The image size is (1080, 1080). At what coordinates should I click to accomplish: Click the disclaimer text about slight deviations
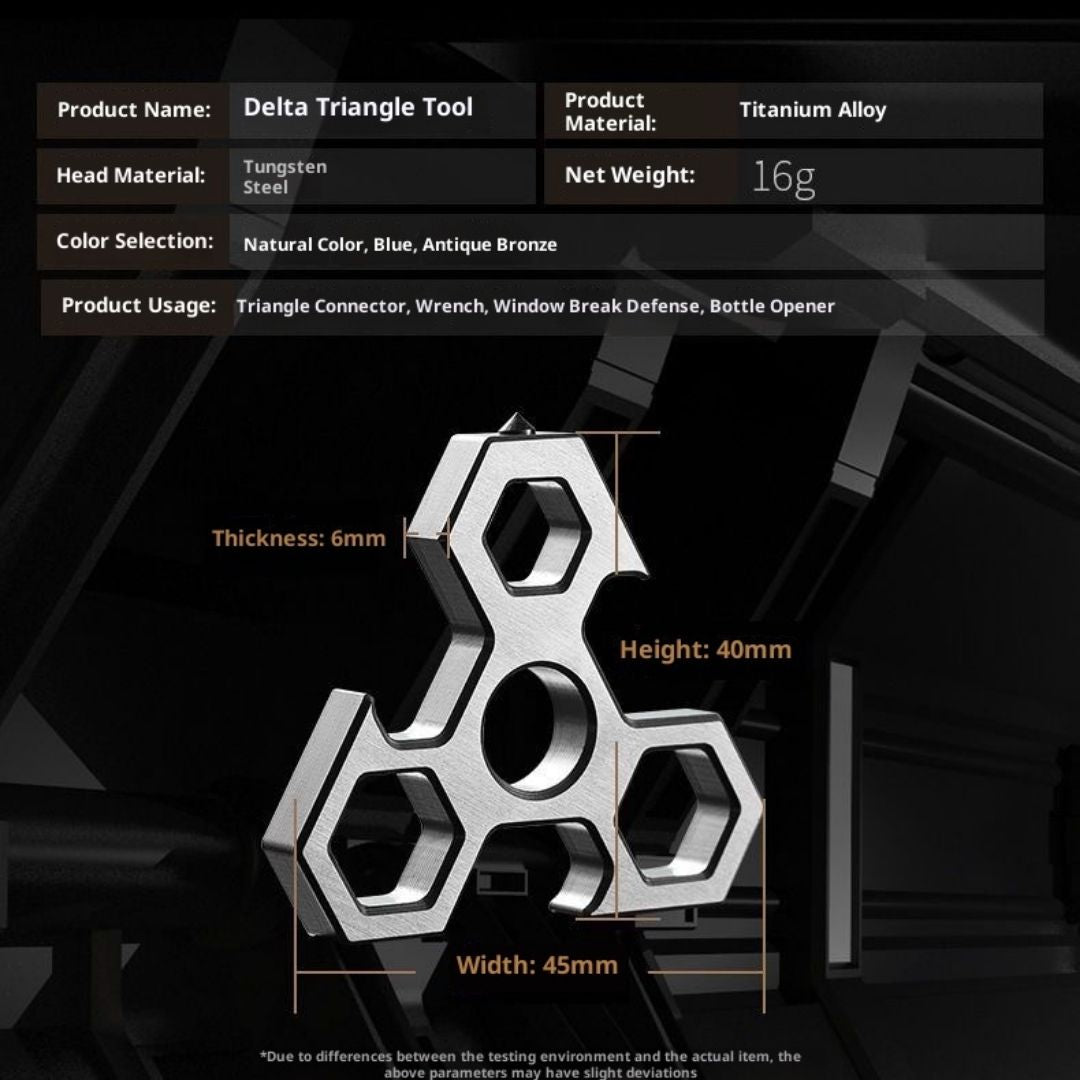tap(530, 1064)
